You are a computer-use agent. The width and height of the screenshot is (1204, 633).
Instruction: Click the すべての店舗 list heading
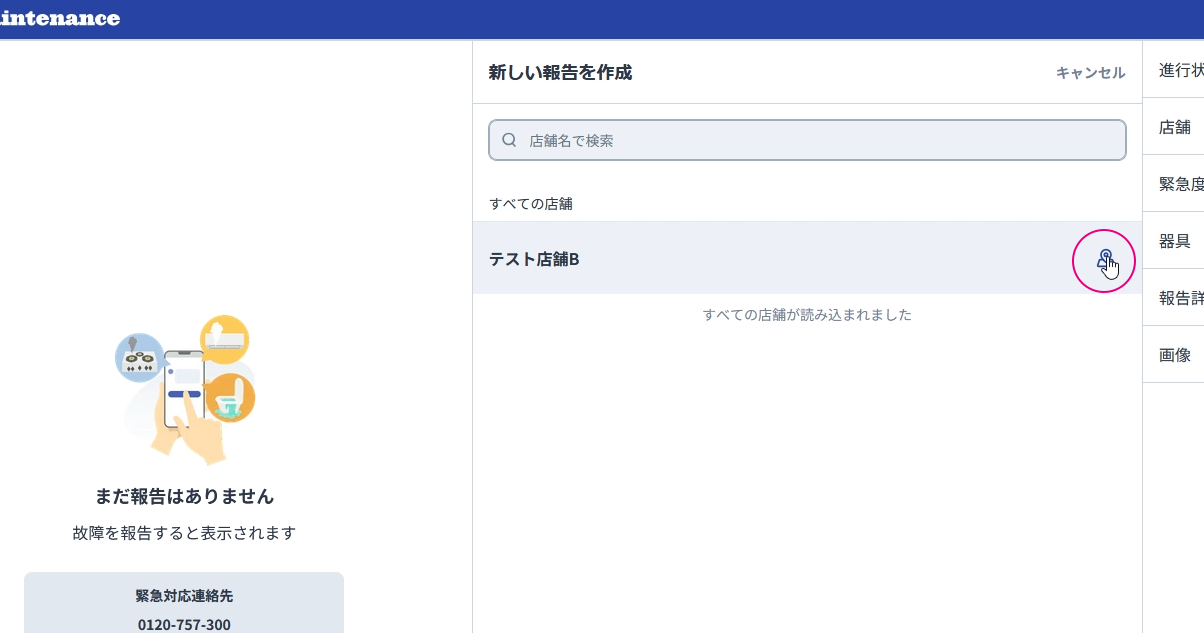531,204
